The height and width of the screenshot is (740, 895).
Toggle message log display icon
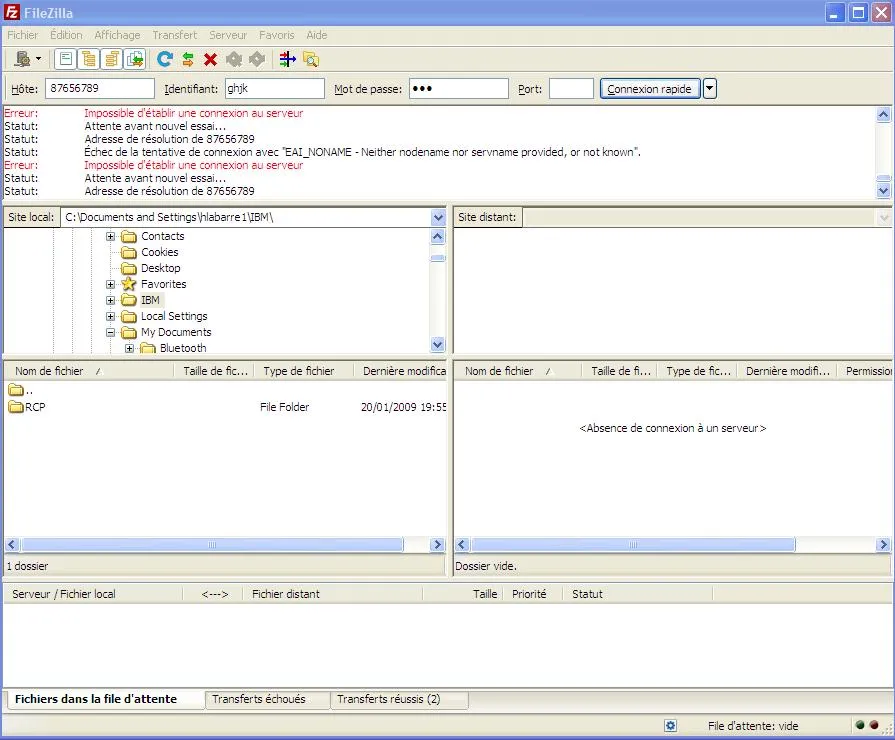66,59
